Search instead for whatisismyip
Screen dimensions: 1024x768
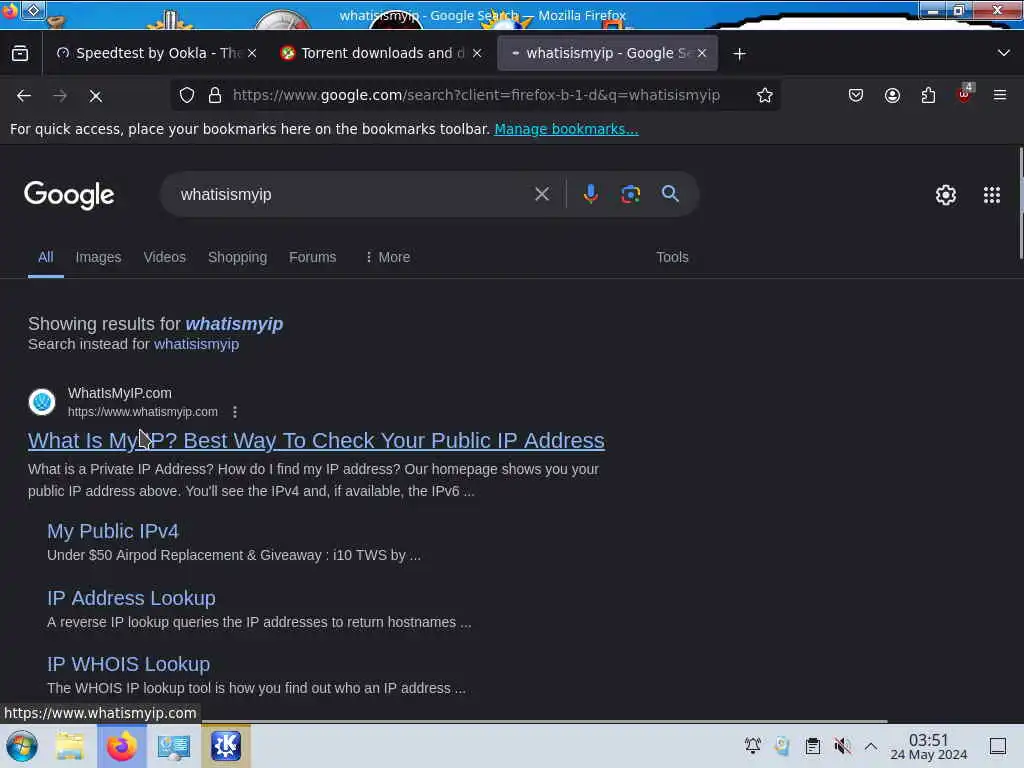coord(196,344)
